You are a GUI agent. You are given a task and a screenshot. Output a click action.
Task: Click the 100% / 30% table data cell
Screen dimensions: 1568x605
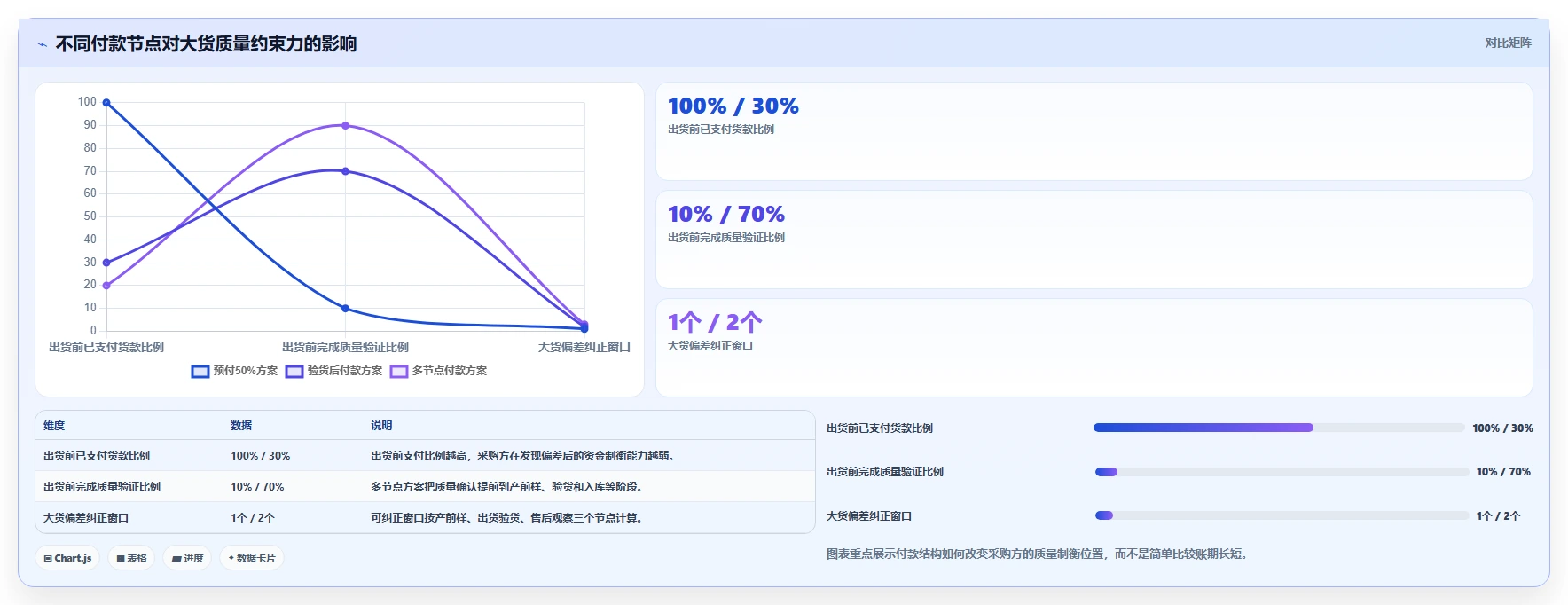click(x=261, y=456)
